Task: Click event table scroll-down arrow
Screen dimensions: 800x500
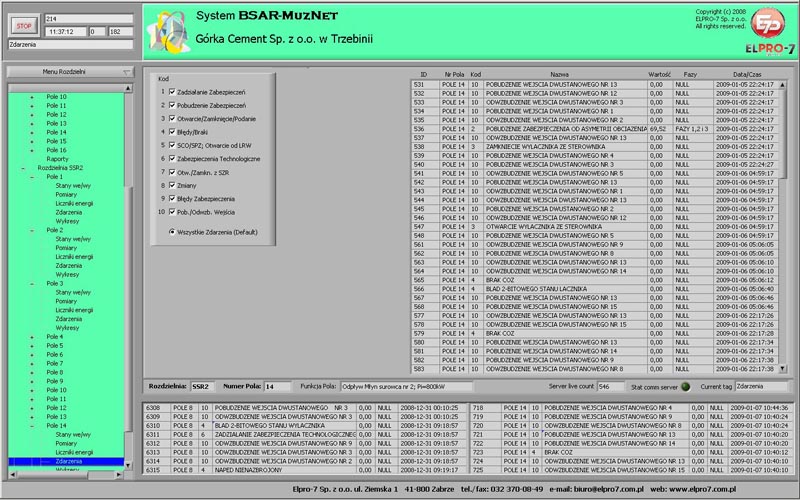Action: [783, 369]
